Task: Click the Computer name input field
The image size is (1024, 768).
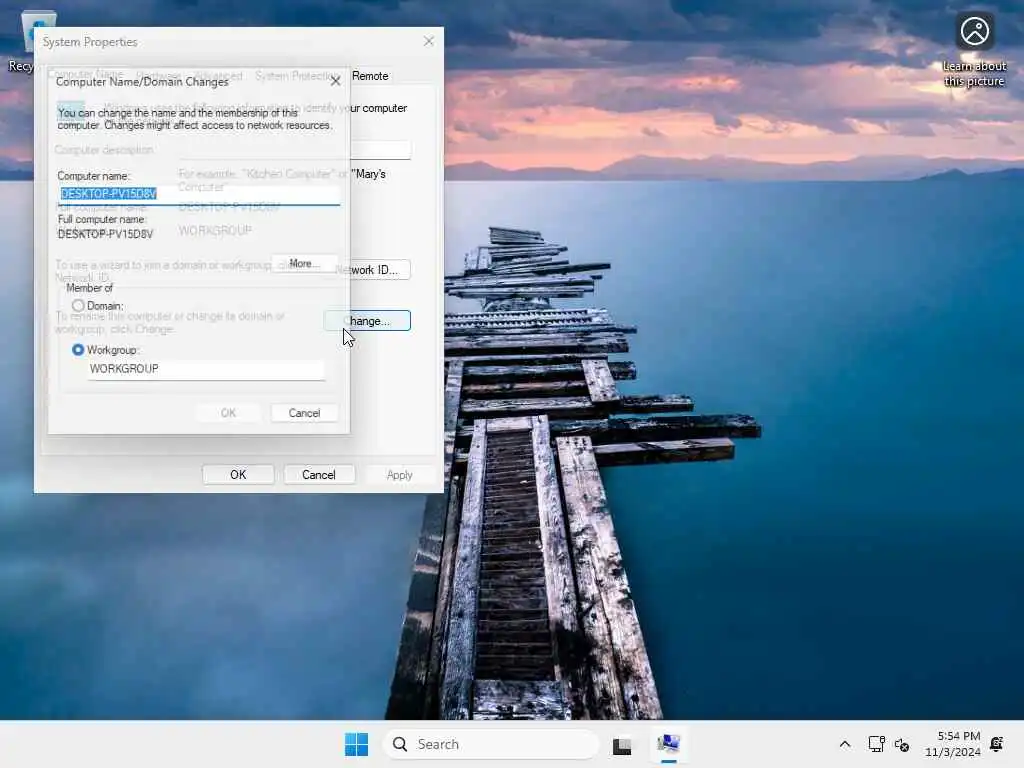Action: [199, 194]
